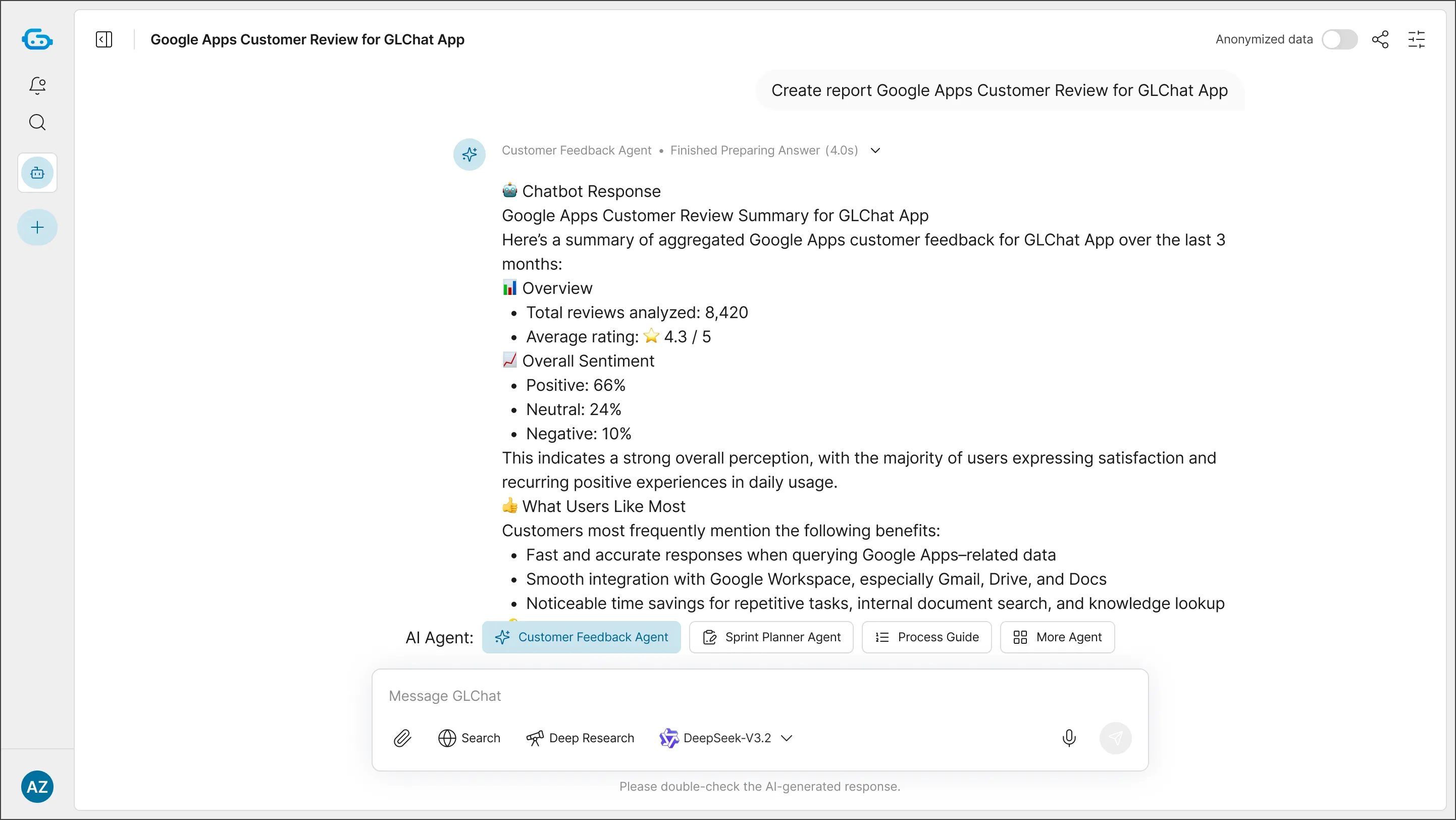This screenshot has height=820, width=1456.
Task: Activate voice input with the microphone icon
Action: pos(1069,738)
